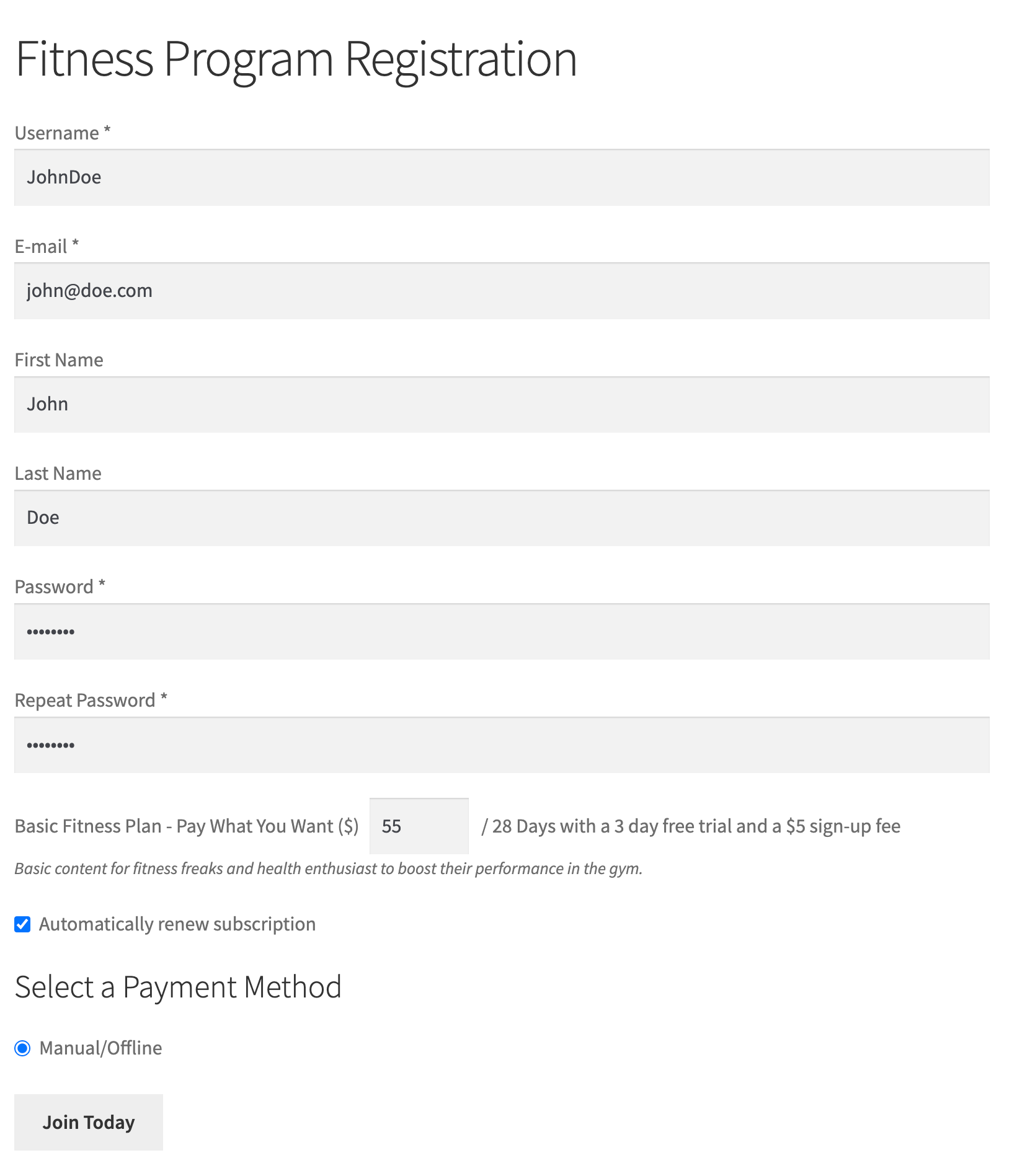Click the "E-mail *" label text

pos(47,247)
